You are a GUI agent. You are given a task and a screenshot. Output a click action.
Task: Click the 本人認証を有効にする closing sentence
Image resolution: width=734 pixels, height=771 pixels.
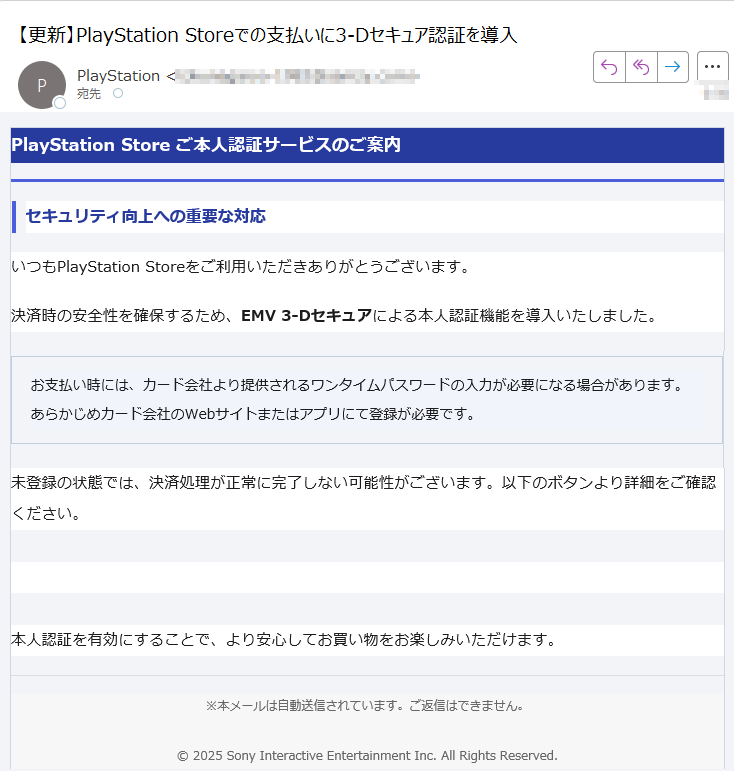tap(282, 639)
